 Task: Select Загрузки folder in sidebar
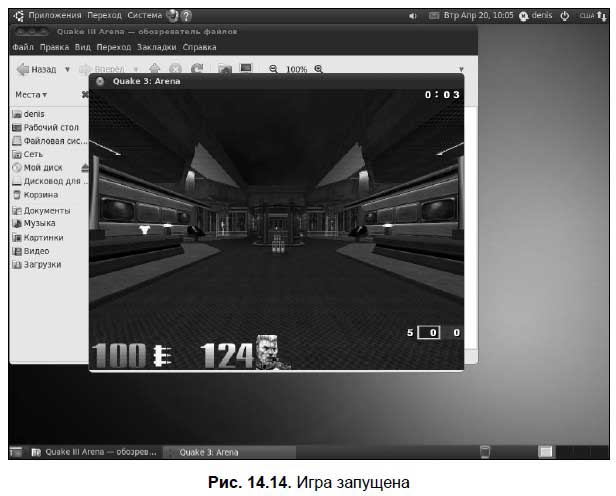pos(42,265)
